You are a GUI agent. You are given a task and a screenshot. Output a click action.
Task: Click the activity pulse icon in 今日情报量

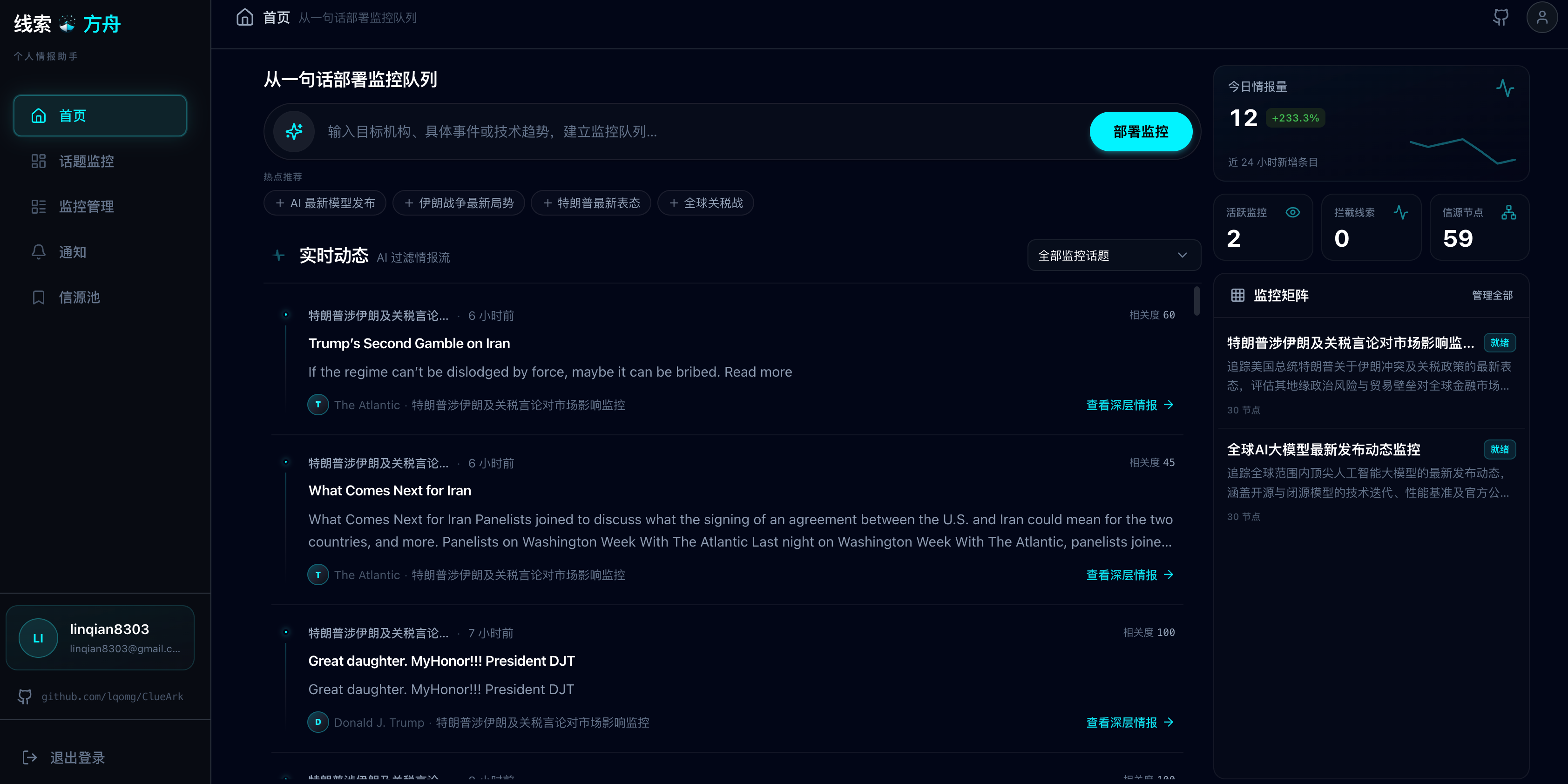(x=1505, y=88)
